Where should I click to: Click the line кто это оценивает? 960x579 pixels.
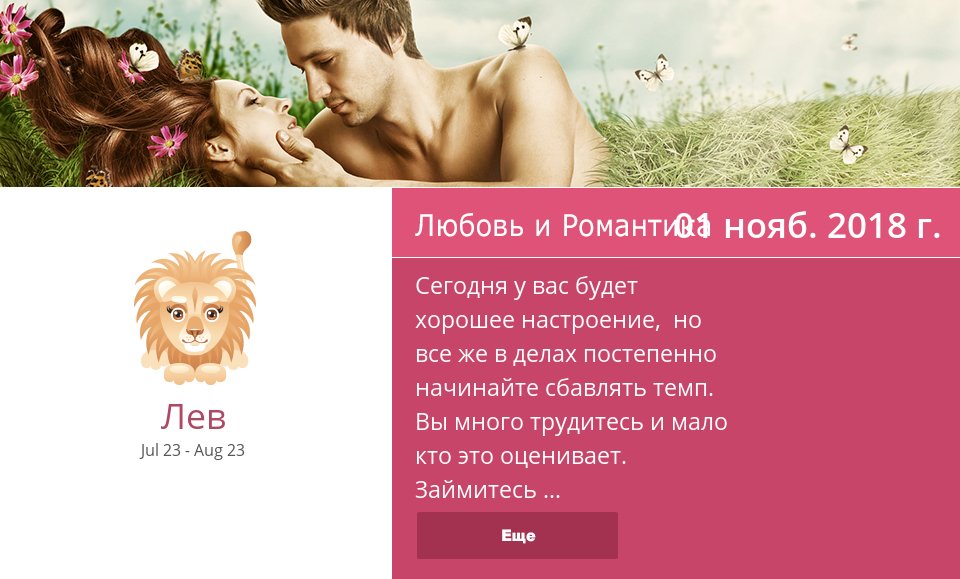click(520, 456)
